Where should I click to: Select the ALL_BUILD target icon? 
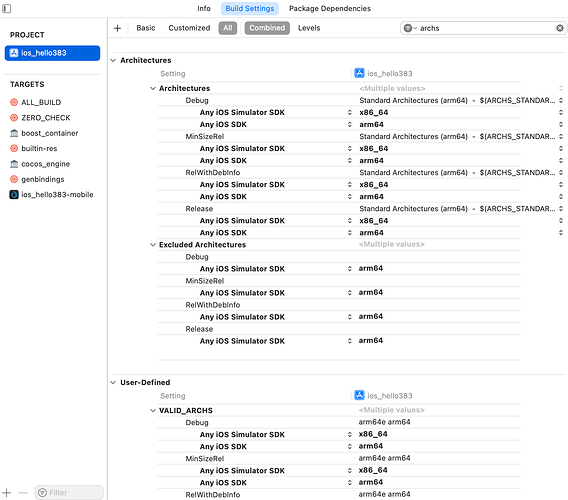click(14, 102)
